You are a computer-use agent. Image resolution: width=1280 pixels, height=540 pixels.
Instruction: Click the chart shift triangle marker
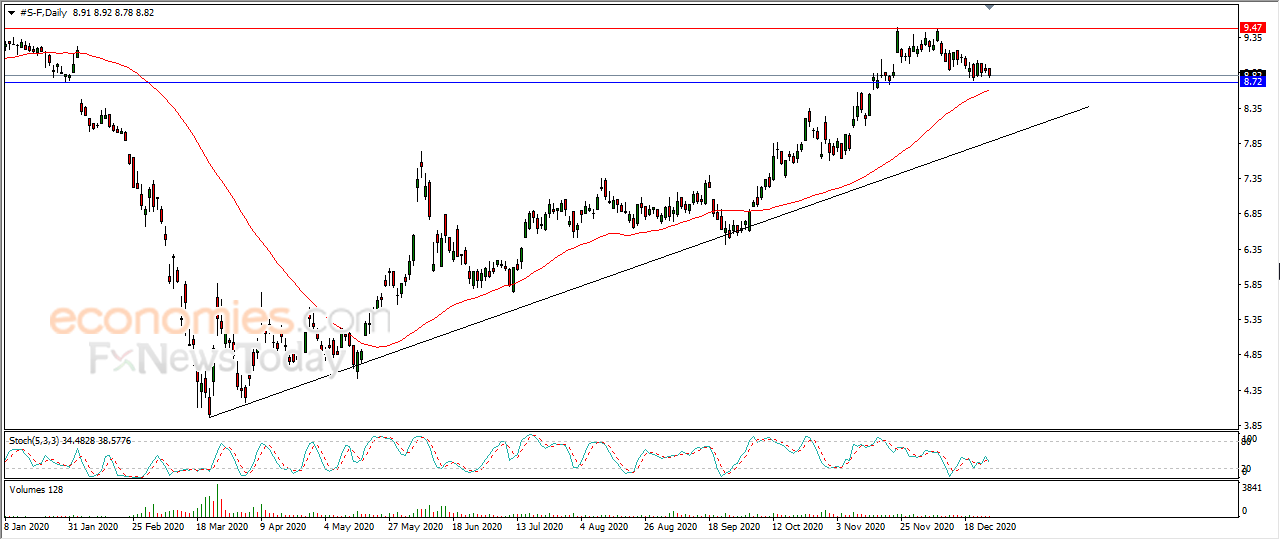[990, 8]
